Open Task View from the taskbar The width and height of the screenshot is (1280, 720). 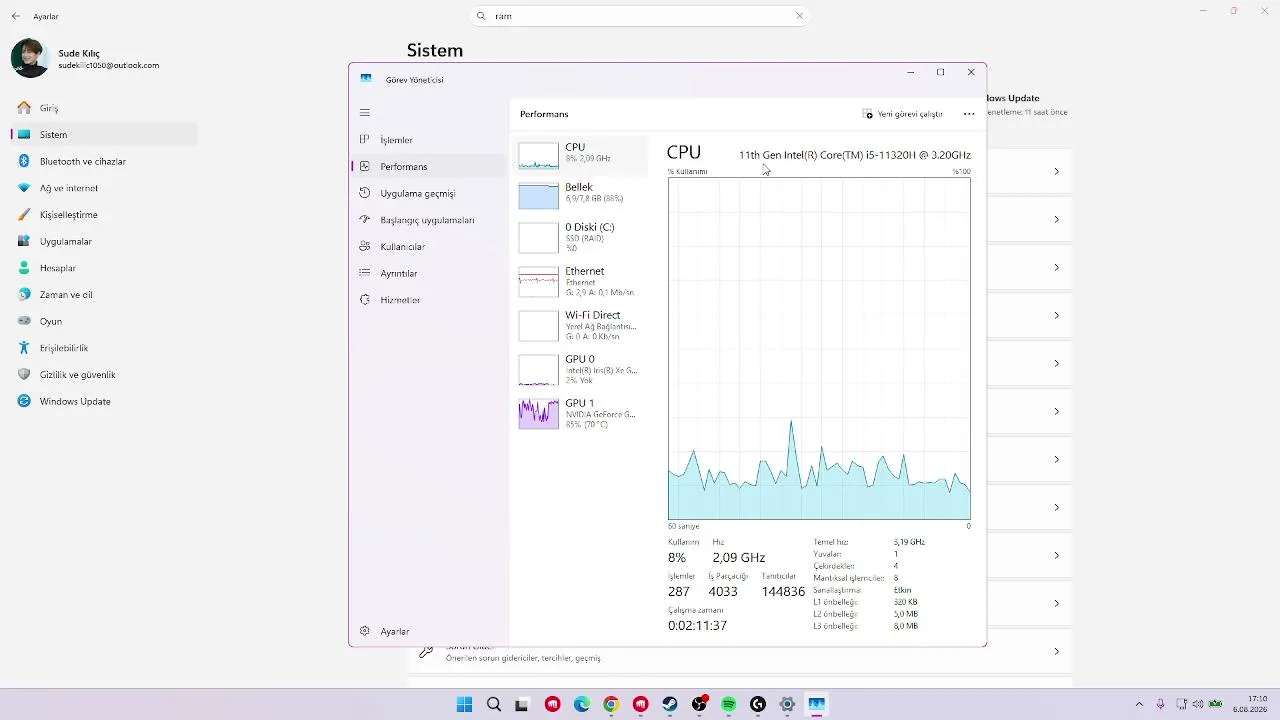[521, 704]
